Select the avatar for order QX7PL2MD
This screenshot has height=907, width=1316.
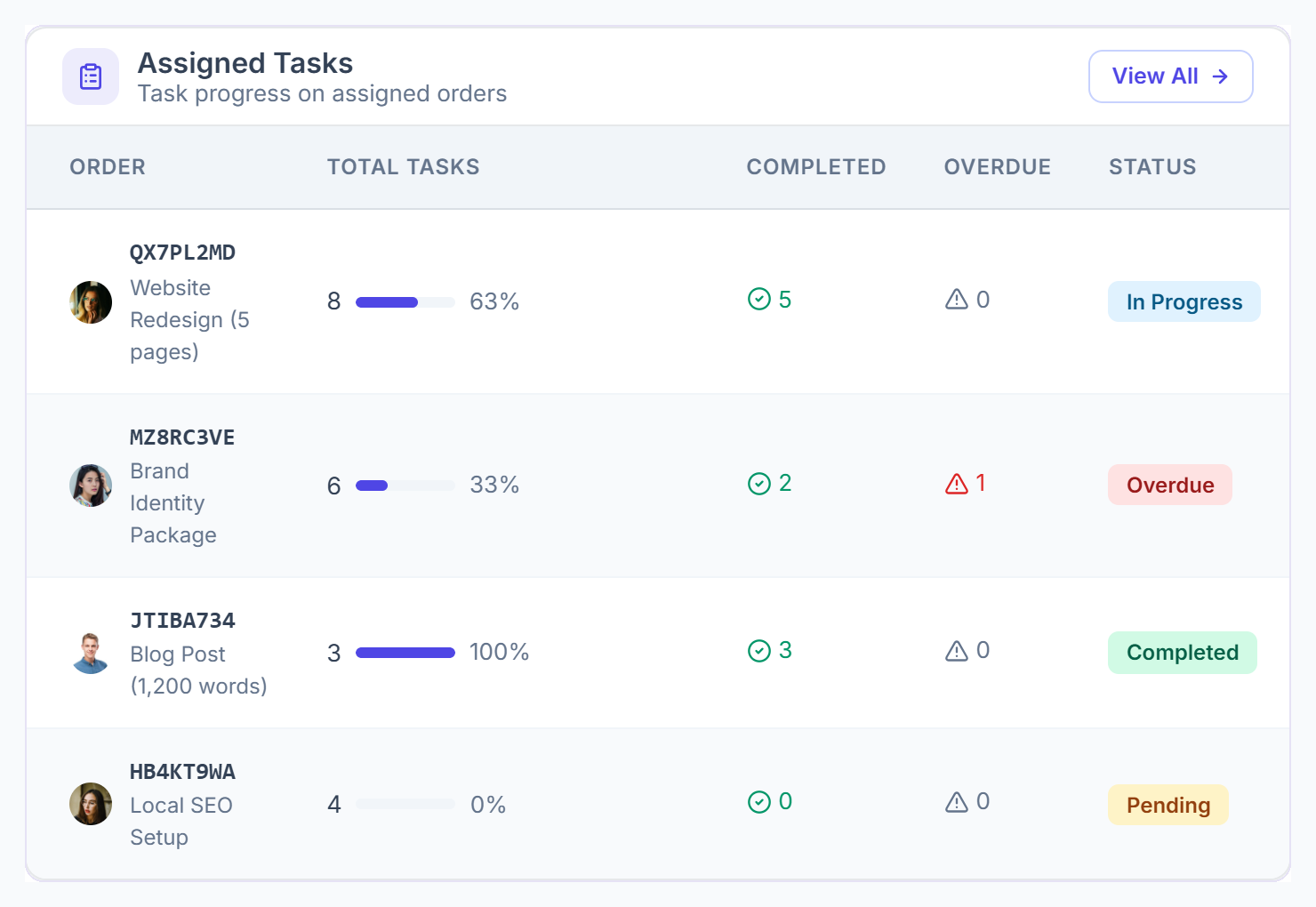[91, 302]
